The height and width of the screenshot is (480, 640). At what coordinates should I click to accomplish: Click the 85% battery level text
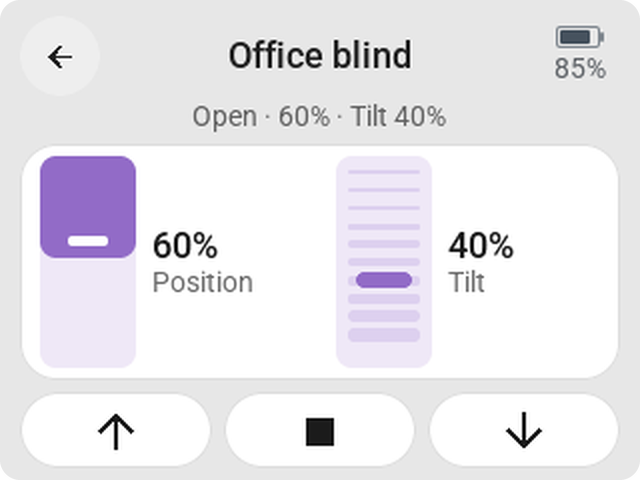point(580,68)
